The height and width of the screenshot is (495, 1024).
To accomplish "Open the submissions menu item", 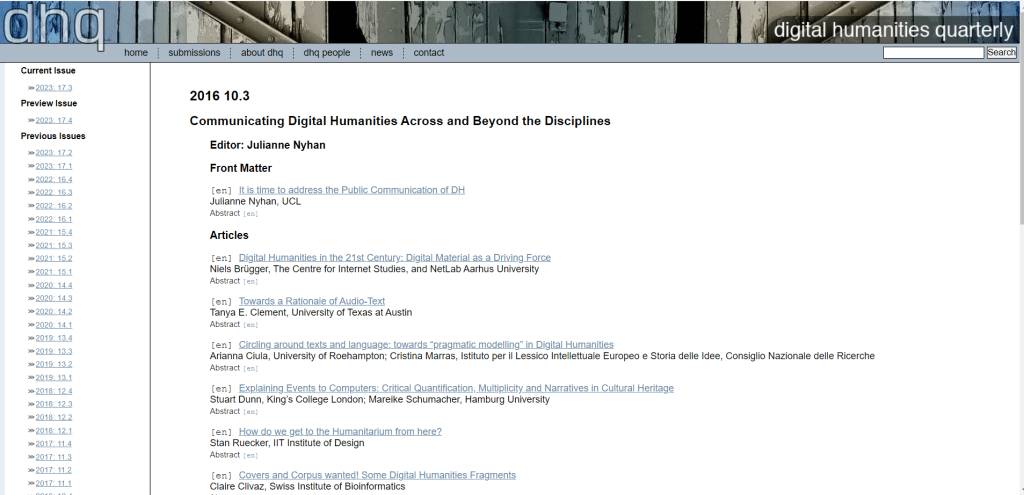I will [x=194, y=53].
